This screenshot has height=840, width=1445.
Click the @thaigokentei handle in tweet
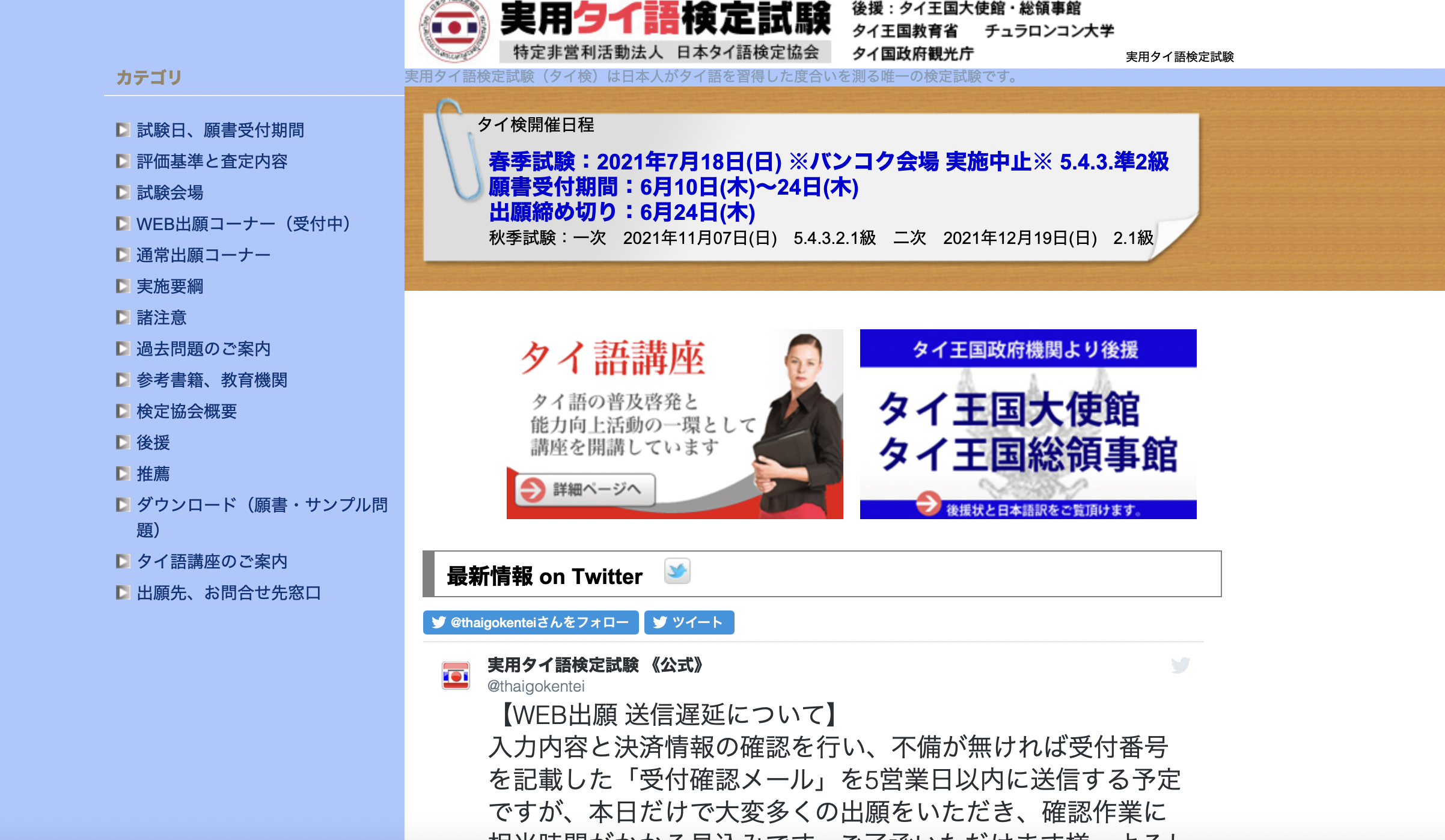[536, 686]
